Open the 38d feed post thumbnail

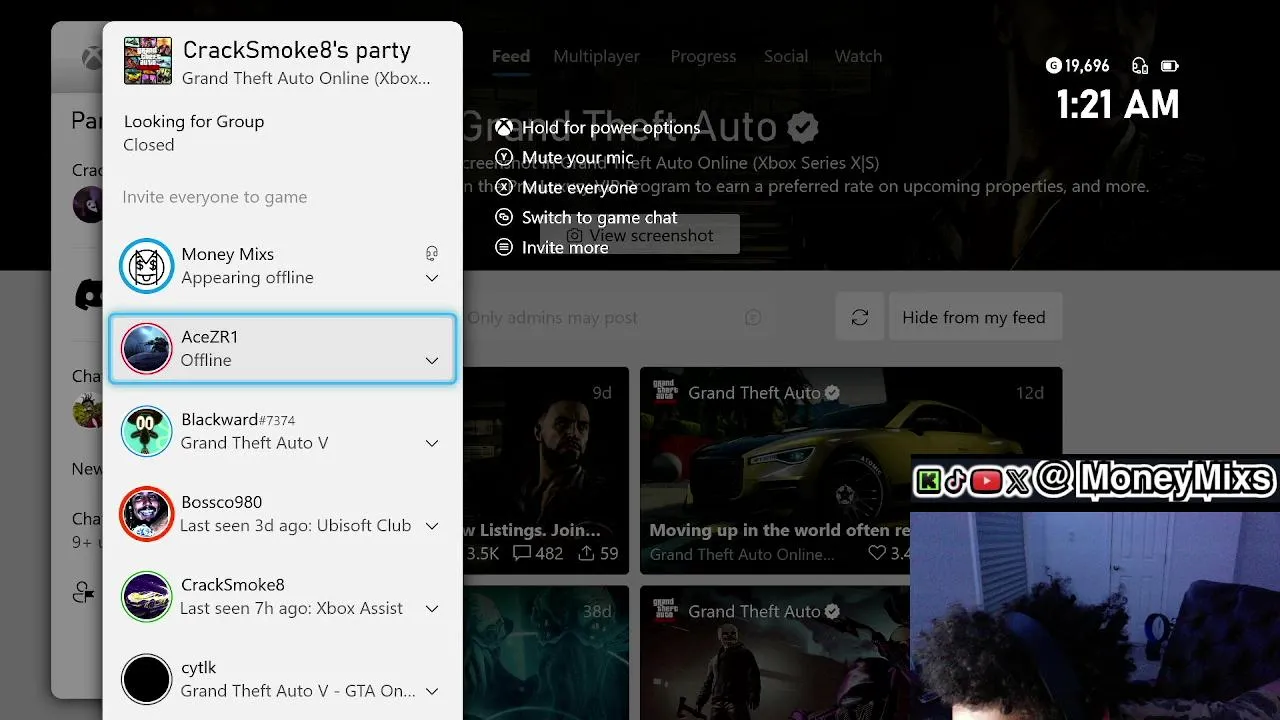point(546,653)
